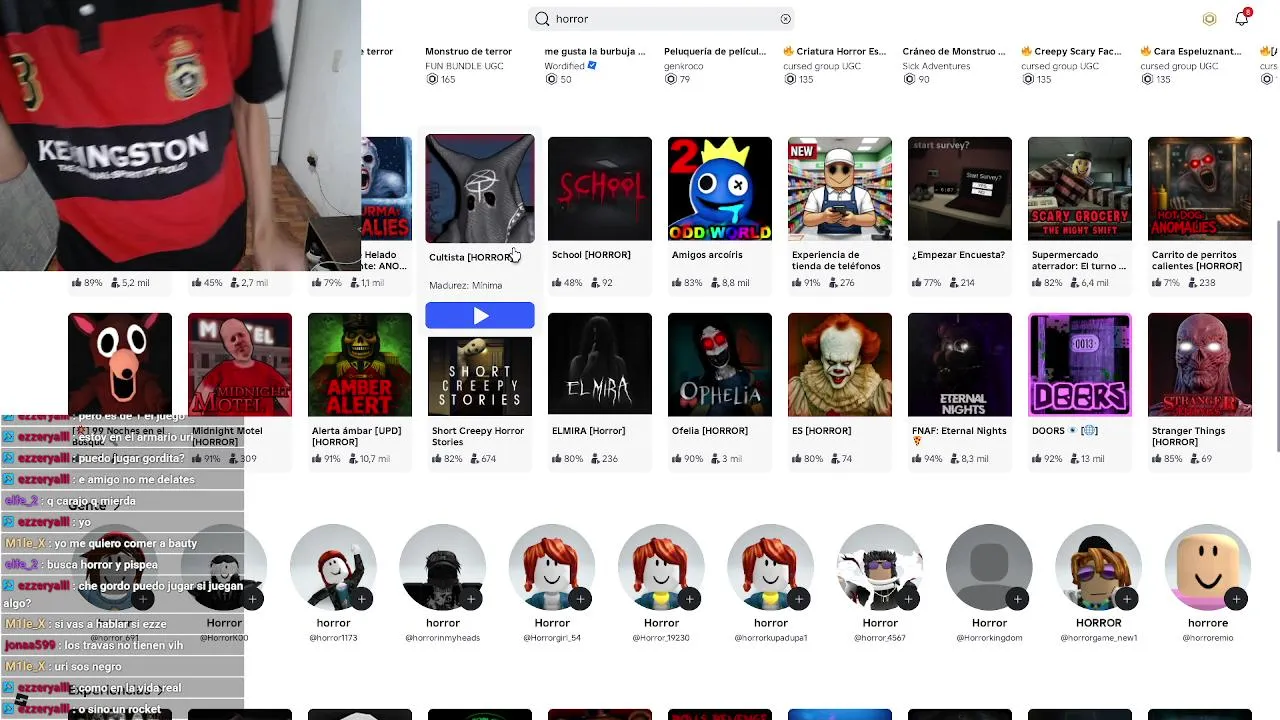Add friend @horror4567 with plus icon
This screenshot has height=720, width=1280.
[908, 599]
